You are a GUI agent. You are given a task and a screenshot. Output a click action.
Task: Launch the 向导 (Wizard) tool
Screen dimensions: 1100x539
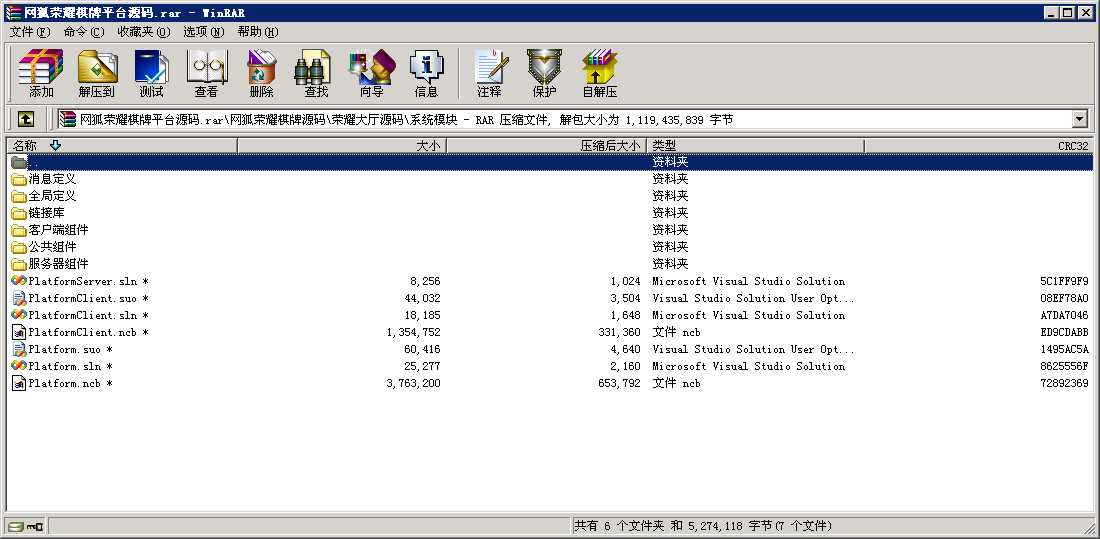[372, 73]
